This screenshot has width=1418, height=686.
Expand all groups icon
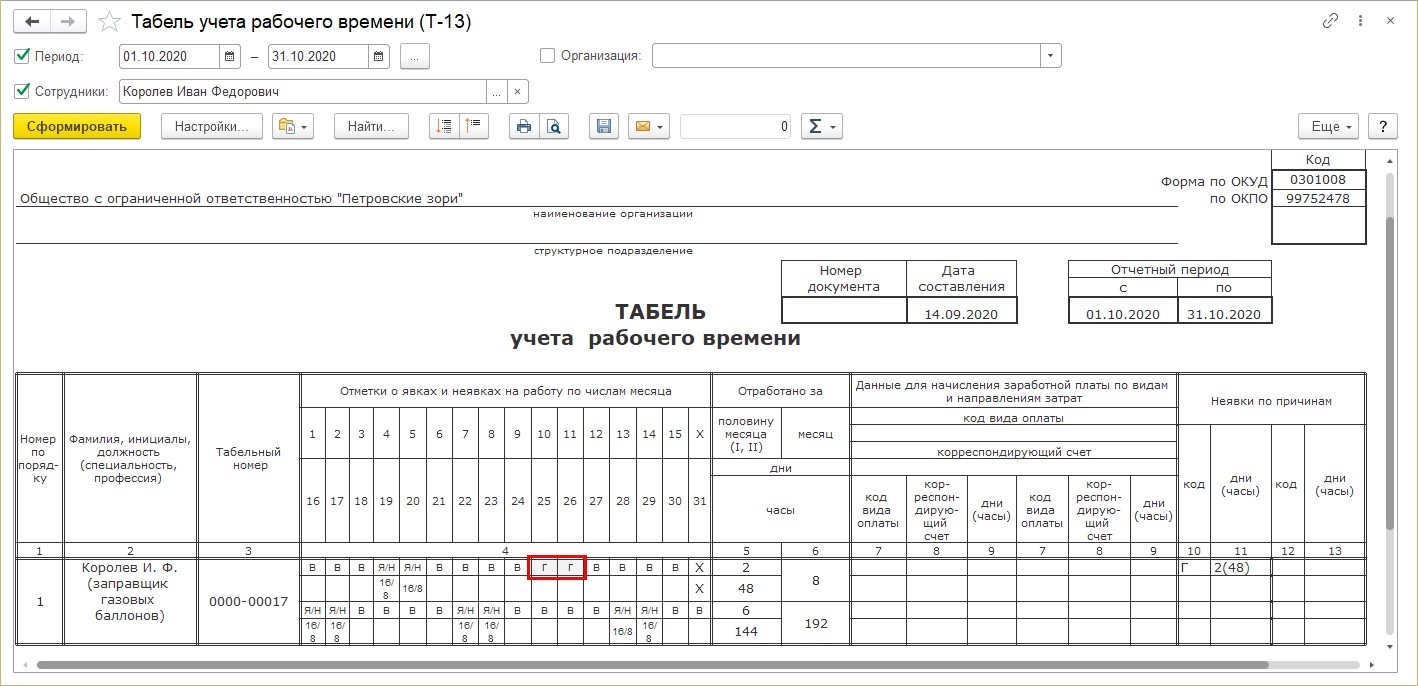[x=445, y=126]
